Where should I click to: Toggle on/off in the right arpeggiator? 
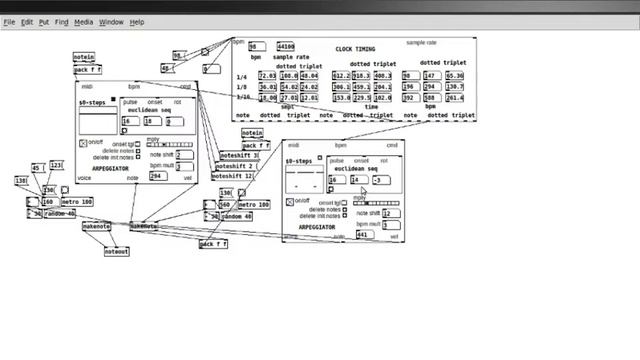pos(289,202)
